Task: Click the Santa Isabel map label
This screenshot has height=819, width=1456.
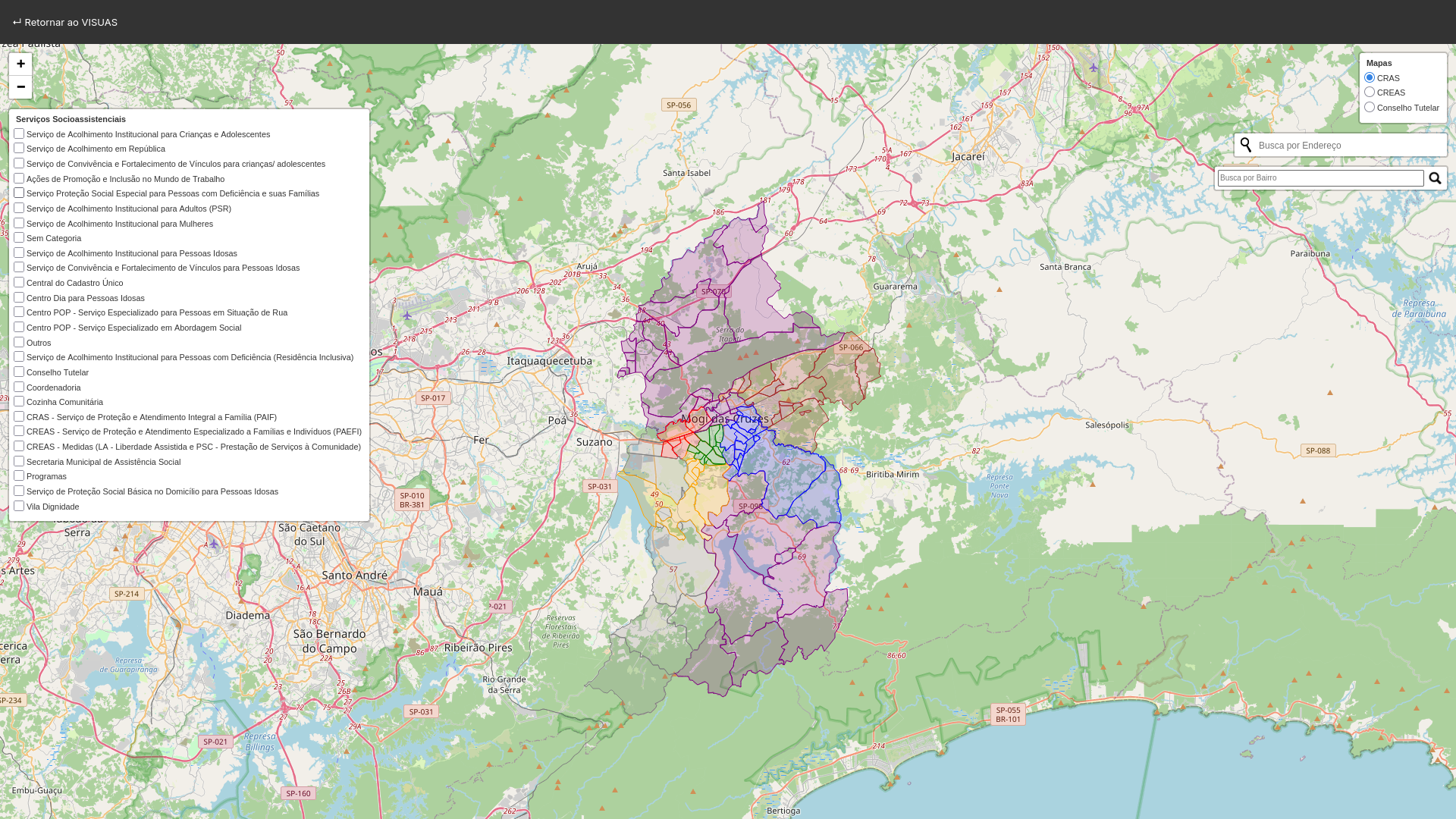Action: pyautogui.click(x=687, y=173)
